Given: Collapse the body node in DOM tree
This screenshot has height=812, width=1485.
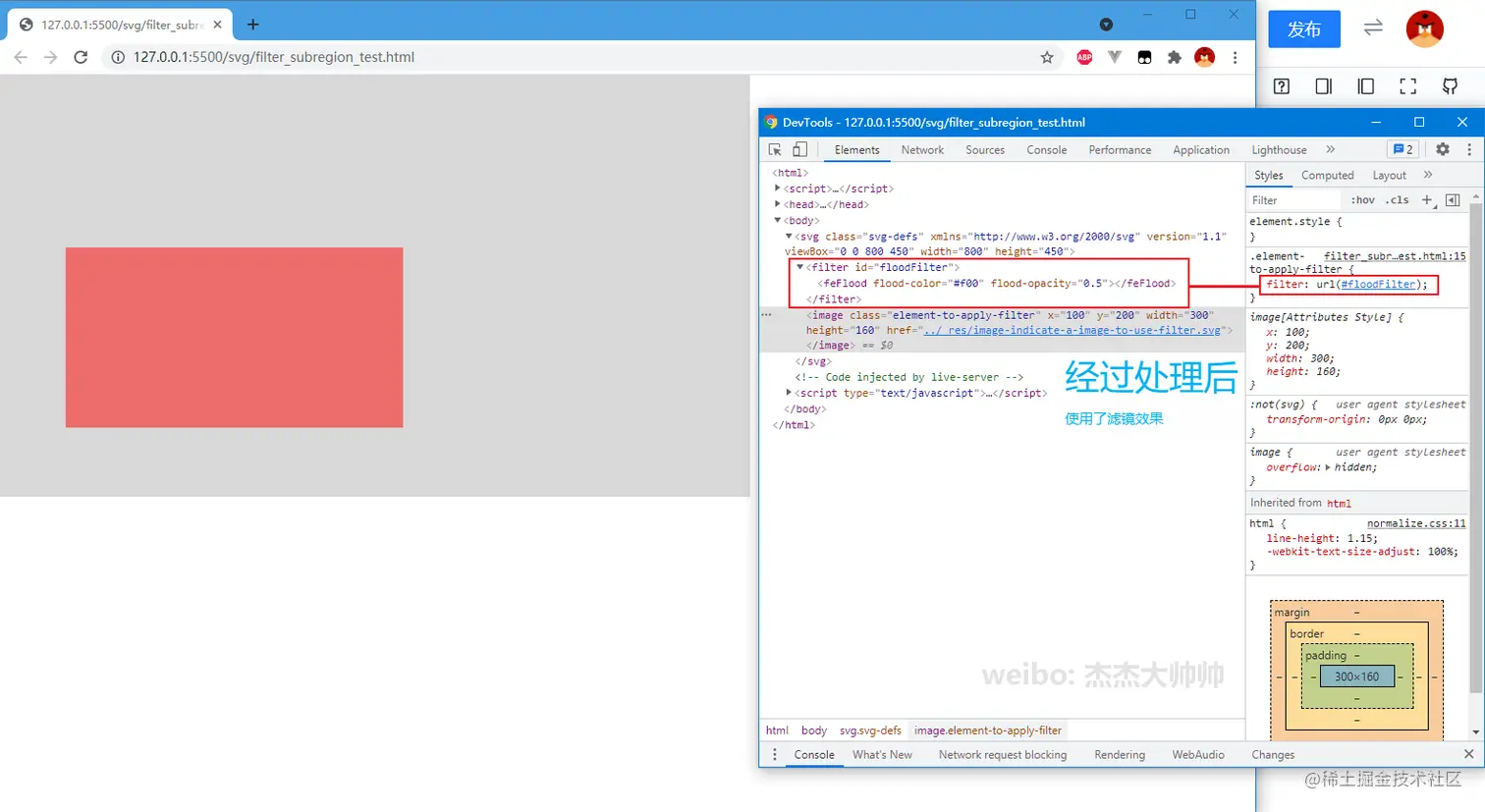Looking at the screenshot, I should tap(777, 220).
